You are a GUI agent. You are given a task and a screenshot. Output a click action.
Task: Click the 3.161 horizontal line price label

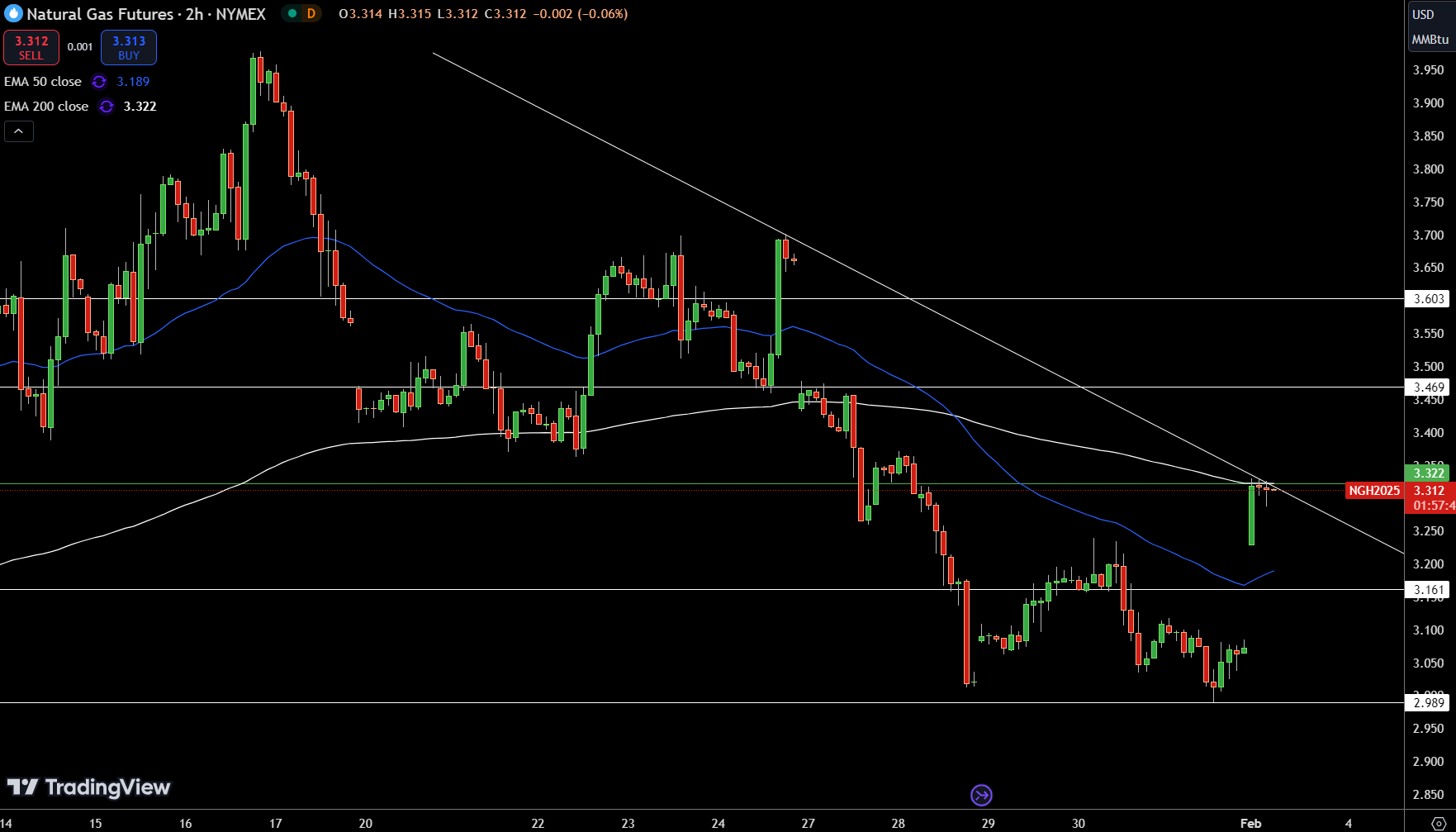[x=1428, y=590]
